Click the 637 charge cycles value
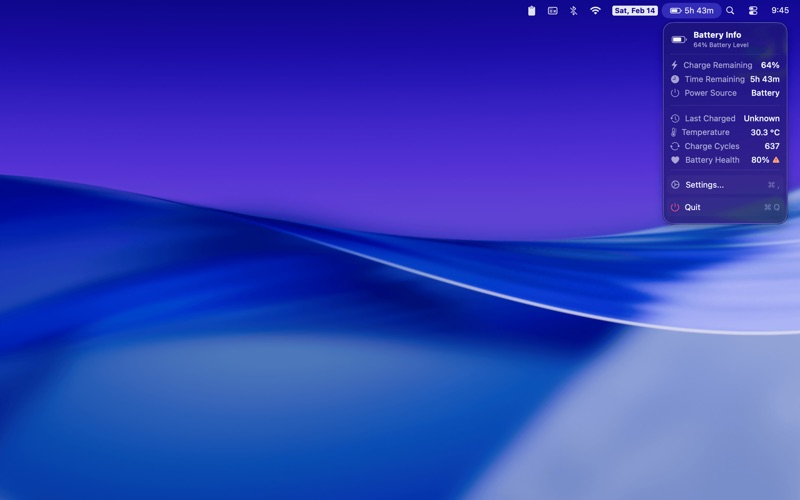 pos(771,146)
